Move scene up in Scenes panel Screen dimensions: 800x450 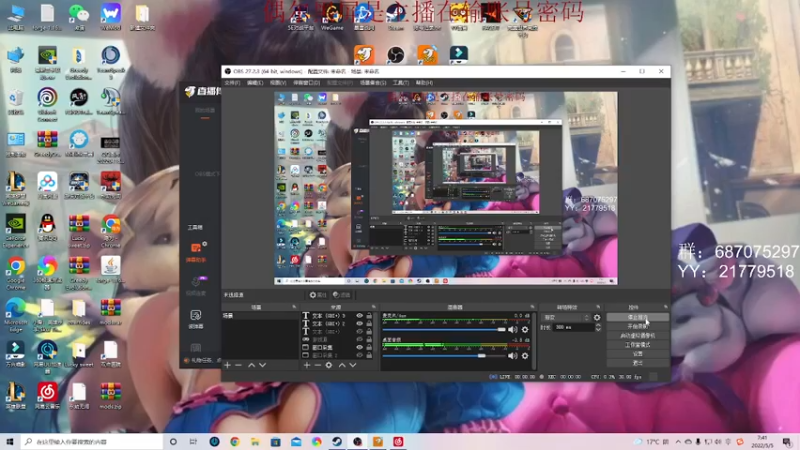point(252,365)
